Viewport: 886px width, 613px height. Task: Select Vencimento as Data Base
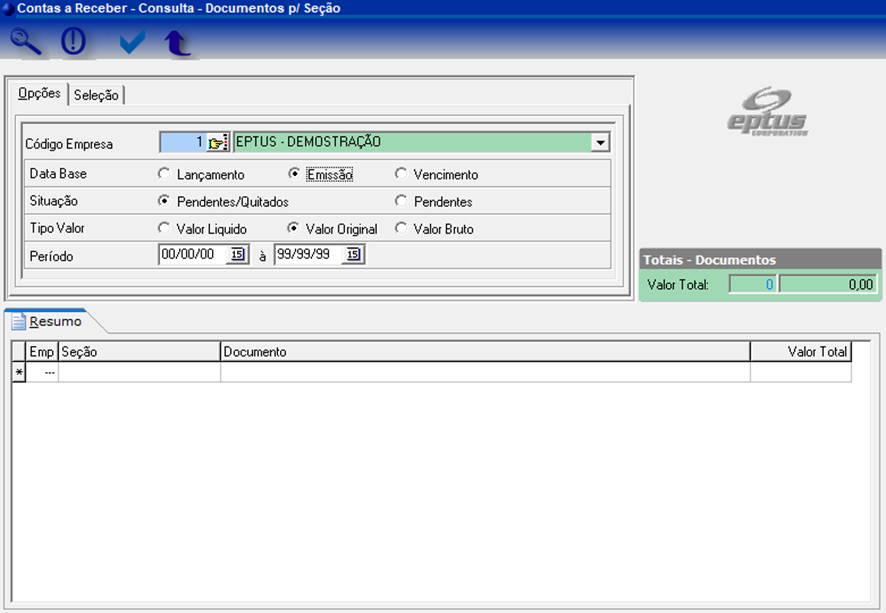401,174
